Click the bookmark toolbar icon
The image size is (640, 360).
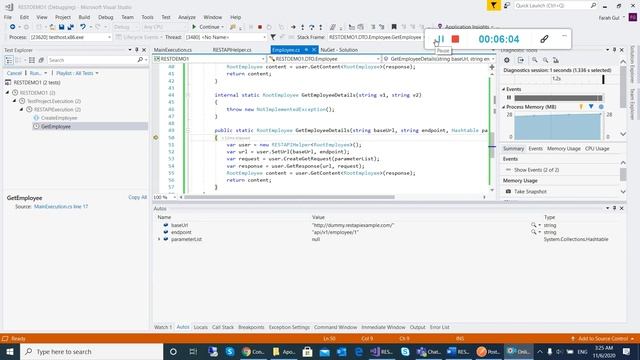coord(394,27)
